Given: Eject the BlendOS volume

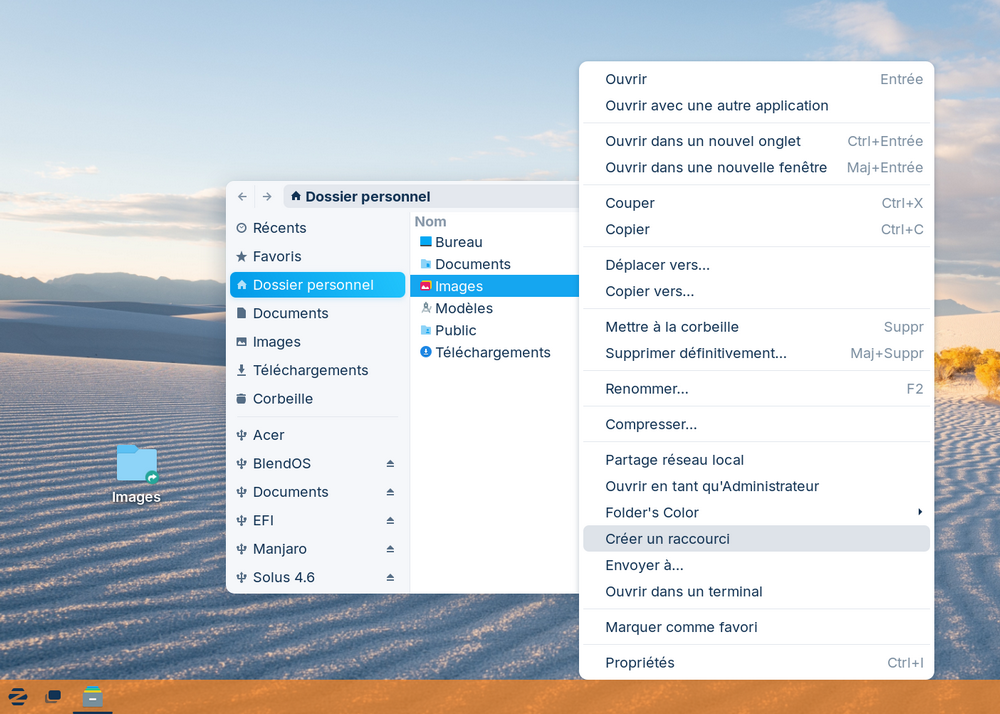Looking at the screenshot, I should pos(390,464).
